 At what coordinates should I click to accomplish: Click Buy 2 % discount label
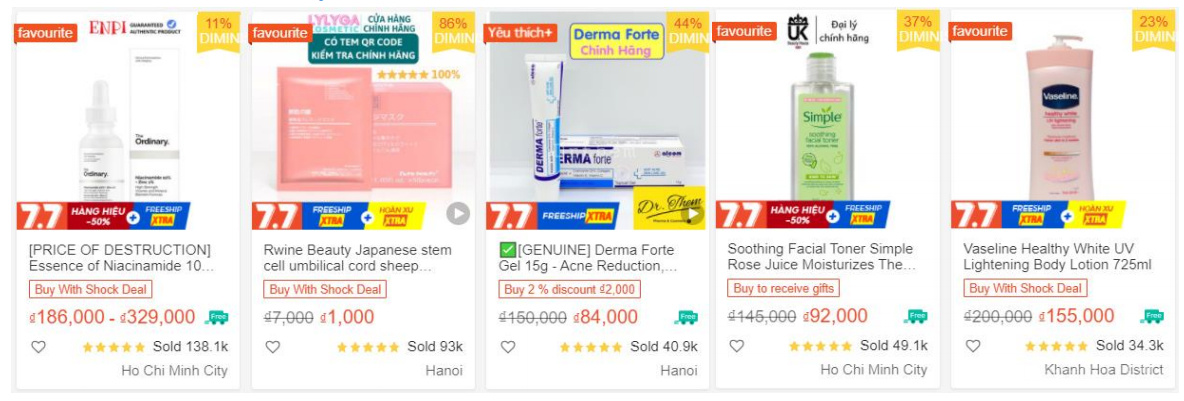click(569, 289)
